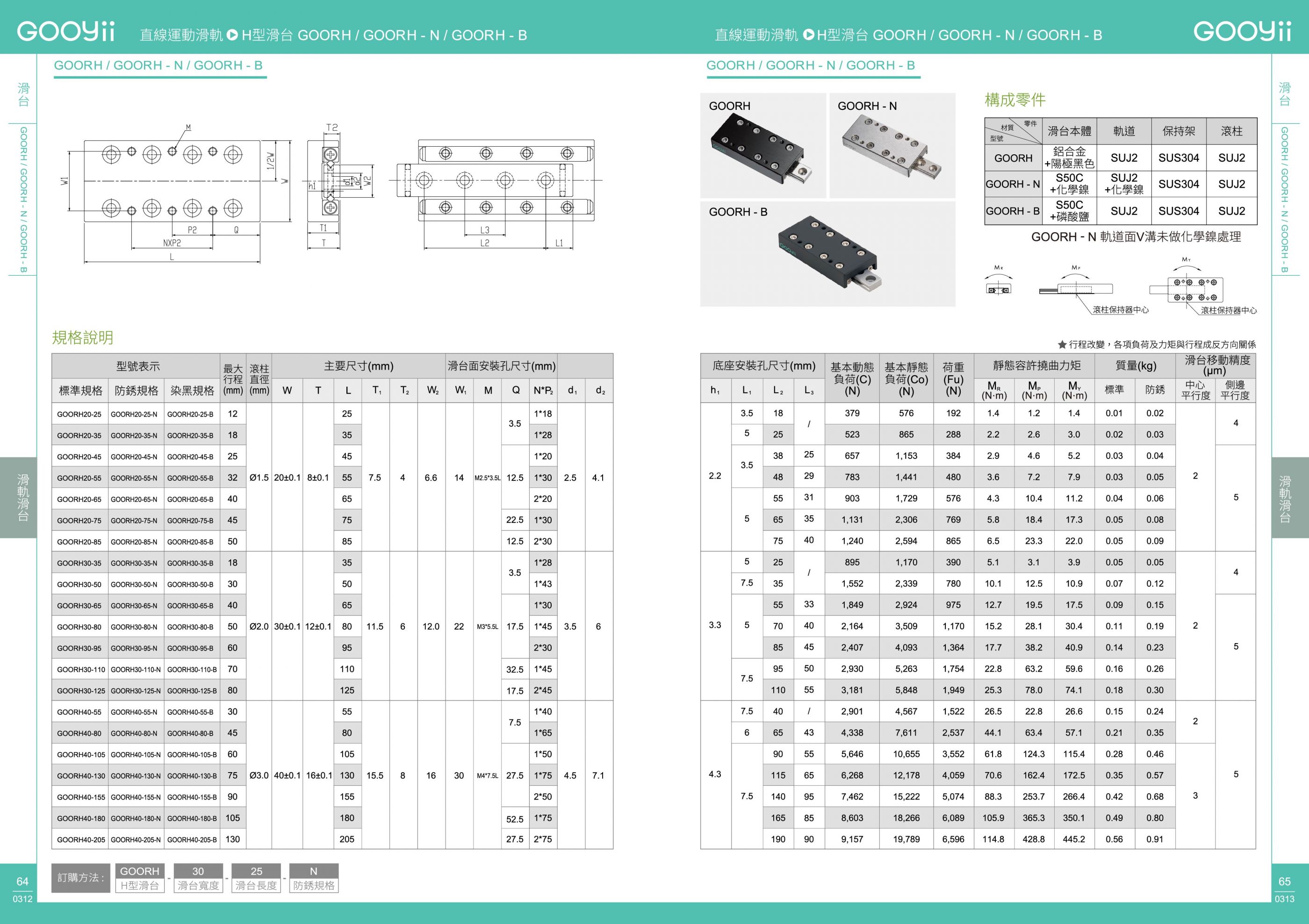Select the 滑台 side tab at top of left page
Screen dimensions: 1309x924
pos(23,94)
